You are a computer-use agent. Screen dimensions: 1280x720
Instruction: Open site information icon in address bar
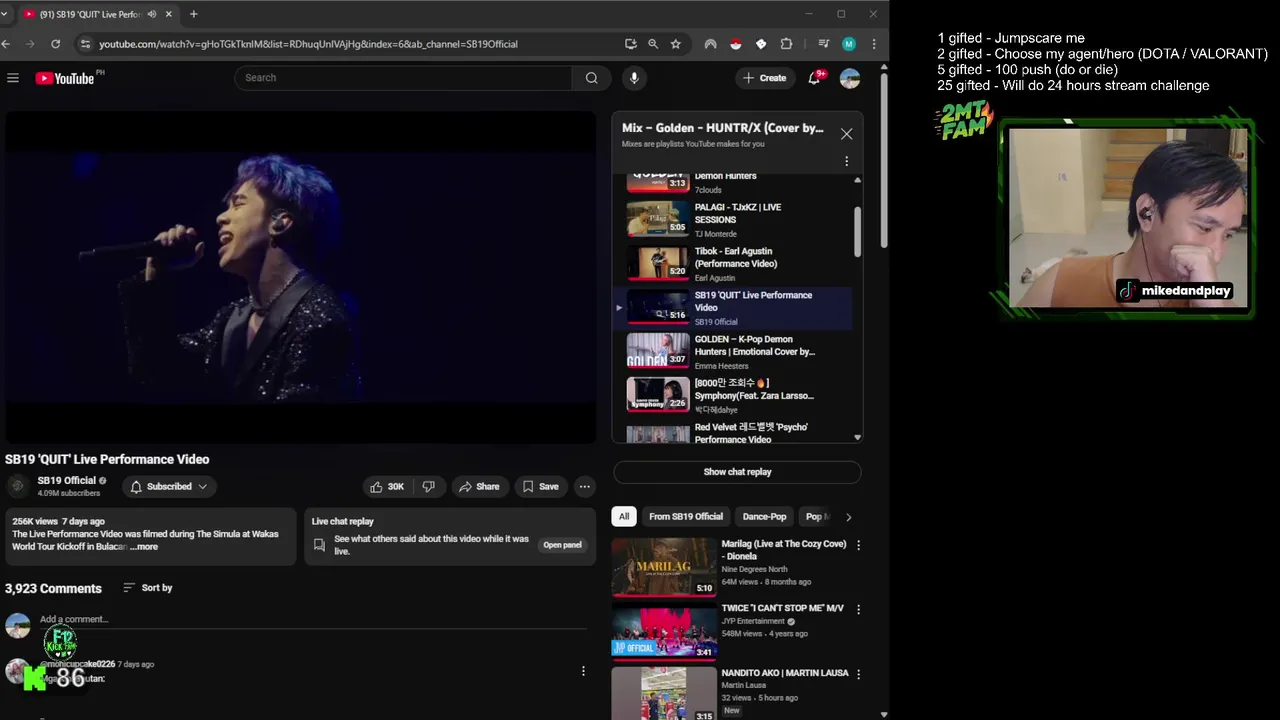pyautogui.click(x=85, y=44)
